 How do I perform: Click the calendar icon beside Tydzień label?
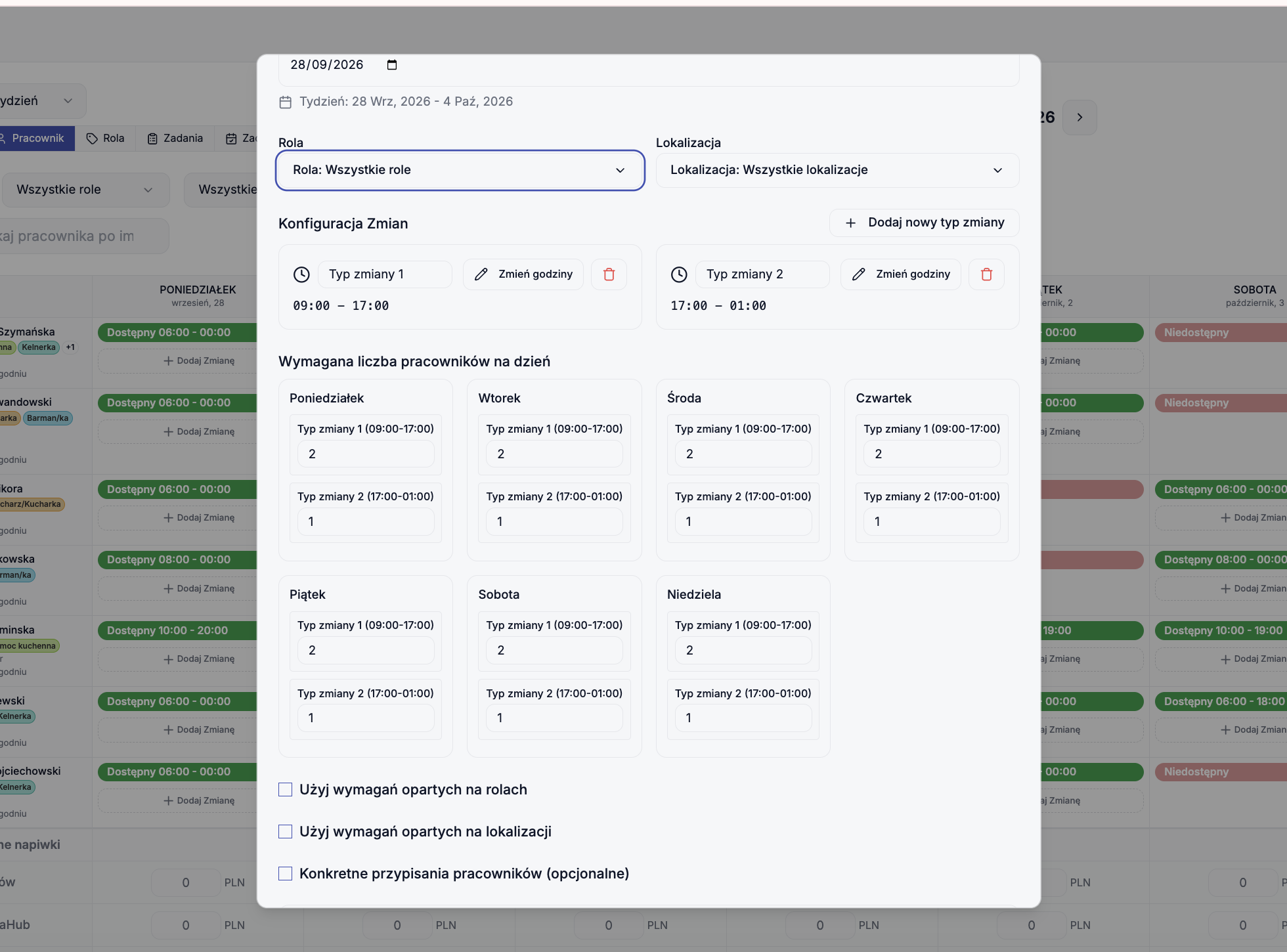coord(285,102)
